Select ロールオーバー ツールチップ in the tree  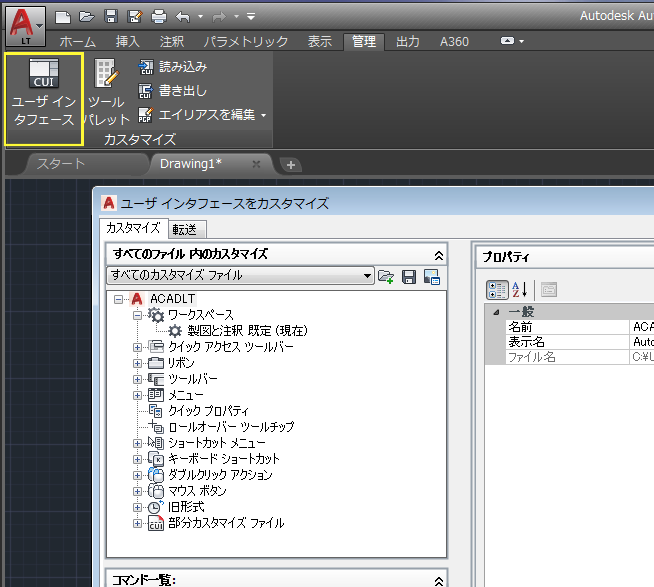coord(231,427)
